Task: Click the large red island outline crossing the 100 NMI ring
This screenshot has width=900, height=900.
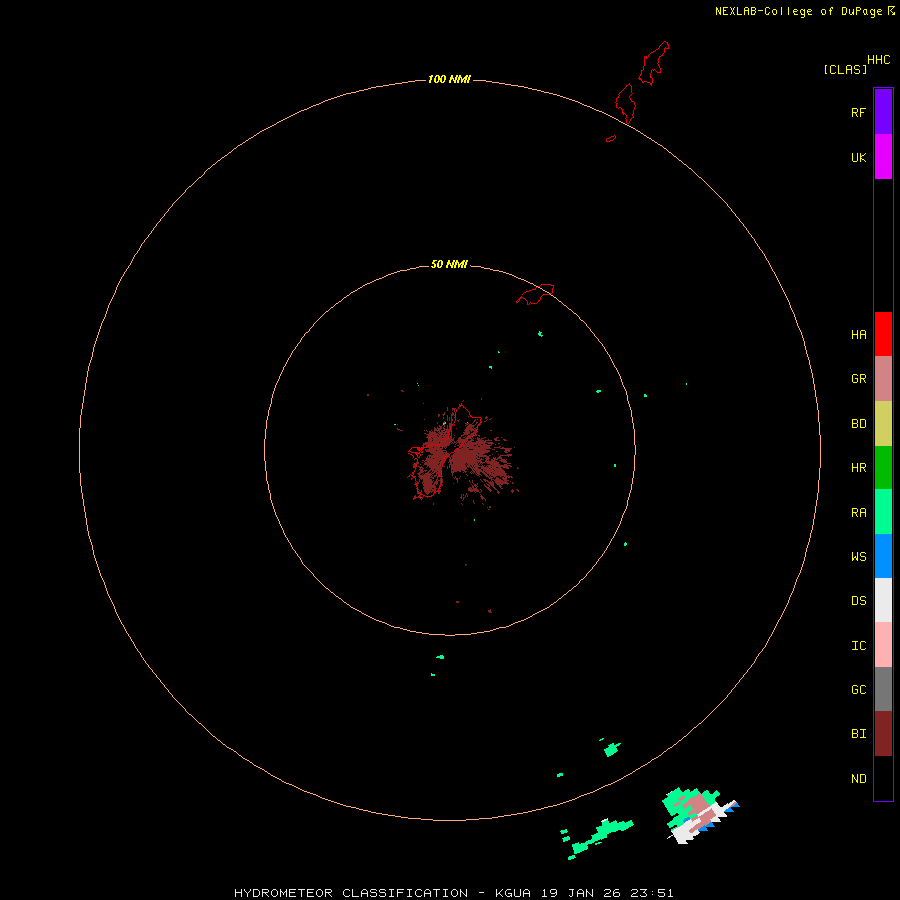Action: (626, 103)
